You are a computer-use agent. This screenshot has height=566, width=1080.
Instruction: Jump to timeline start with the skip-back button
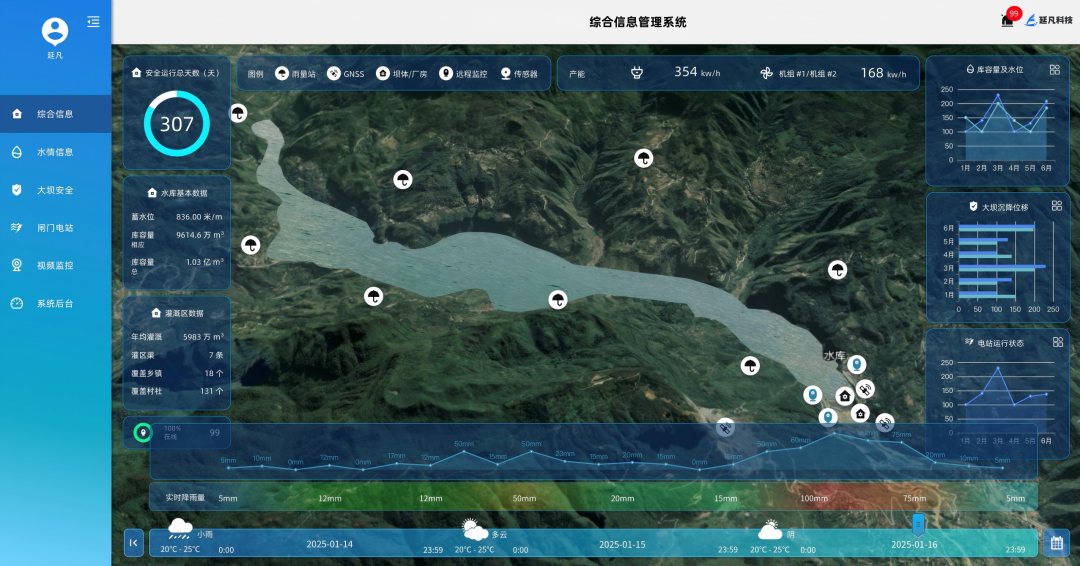134,543
